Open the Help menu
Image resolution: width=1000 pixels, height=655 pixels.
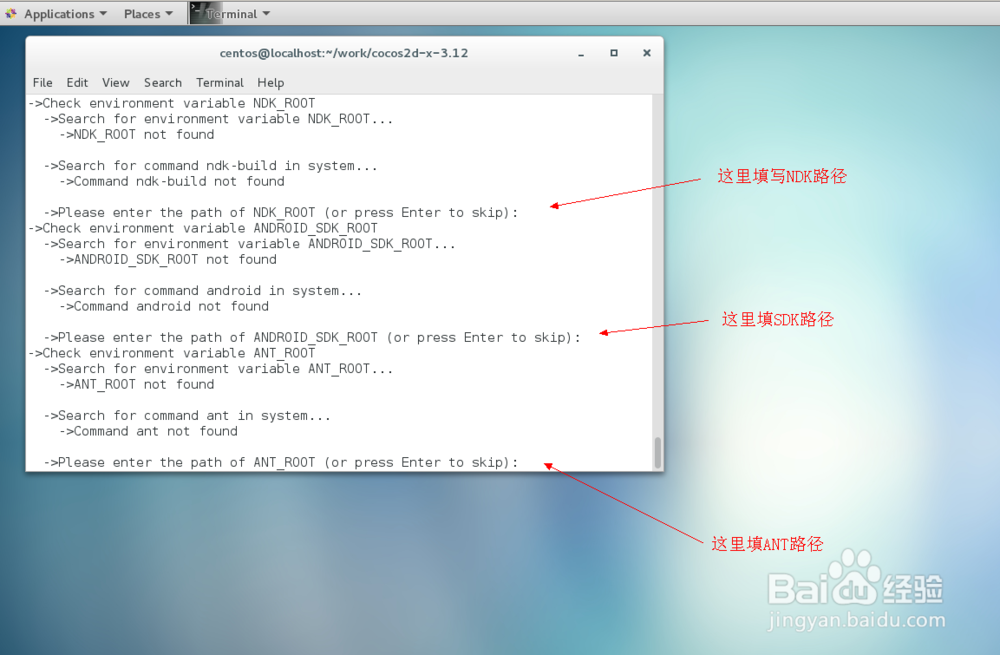pos(270,82)
